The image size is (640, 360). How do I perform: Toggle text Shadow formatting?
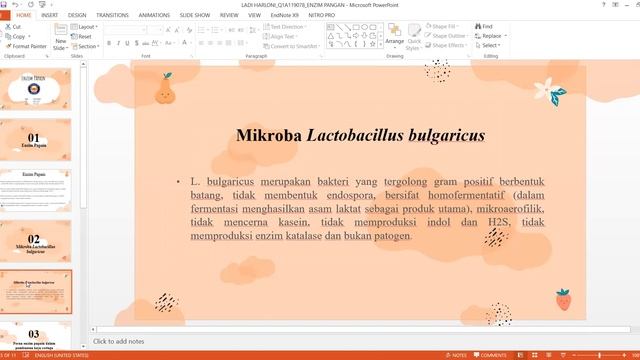coord(136,43)
